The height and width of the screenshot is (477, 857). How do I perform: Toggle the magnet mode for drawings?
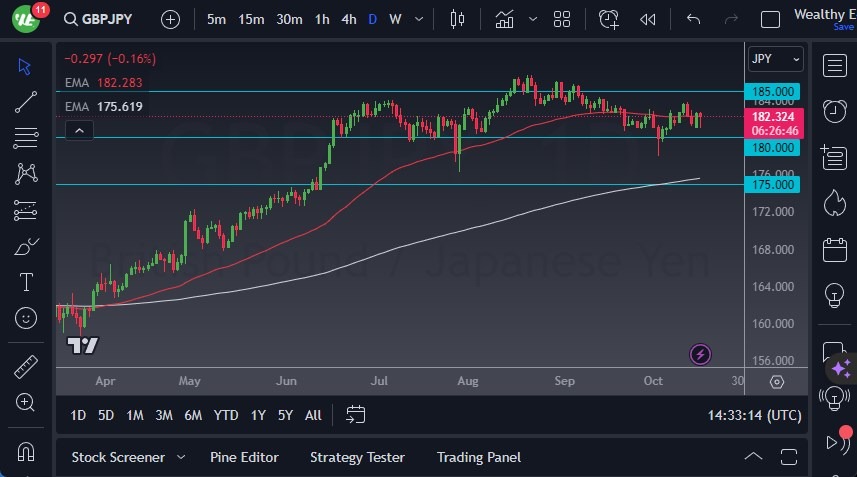(26, 451)
